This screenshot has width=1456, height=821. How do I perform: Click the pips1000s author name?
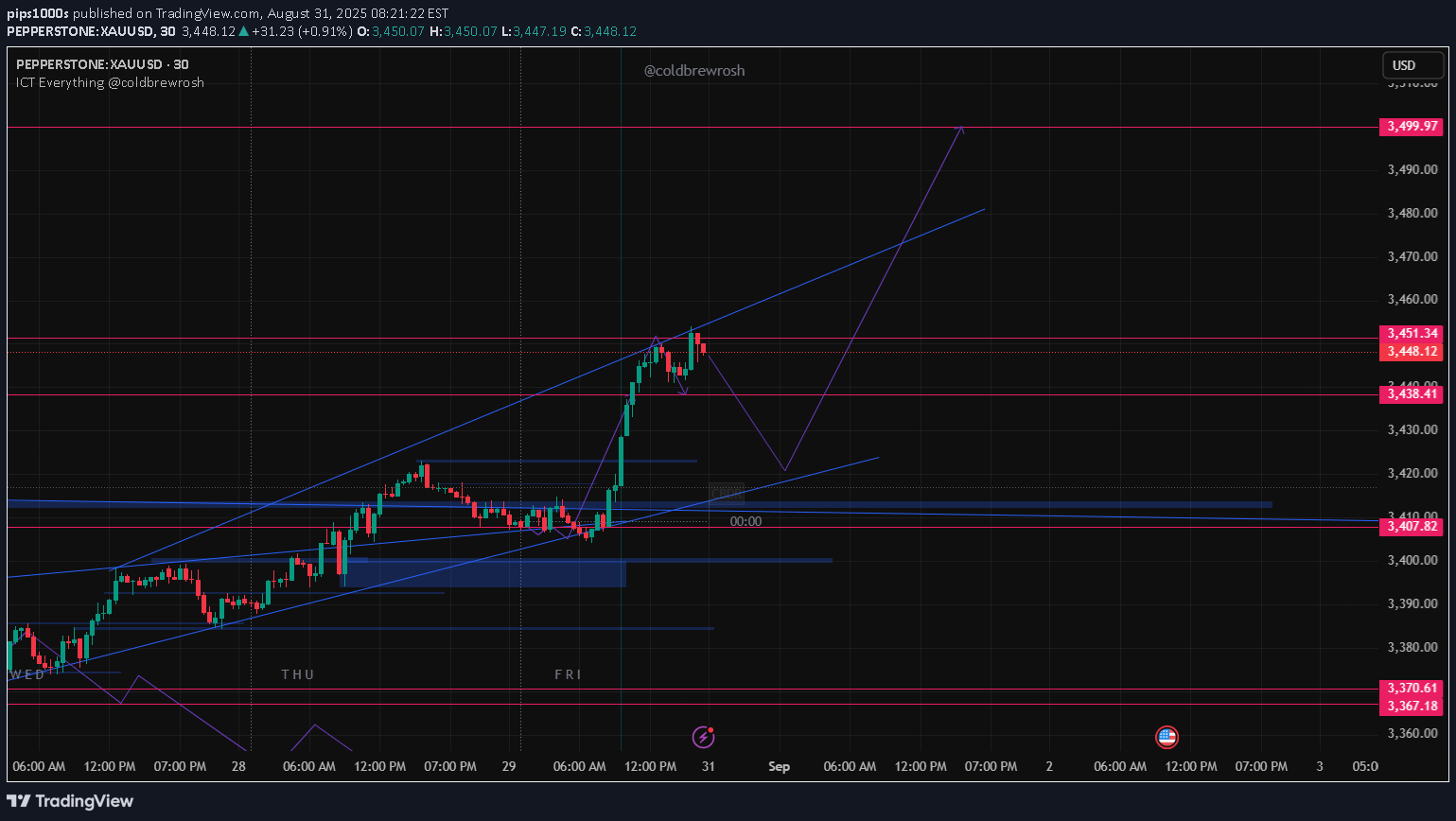pyautogui.click(x=38, y=13)
